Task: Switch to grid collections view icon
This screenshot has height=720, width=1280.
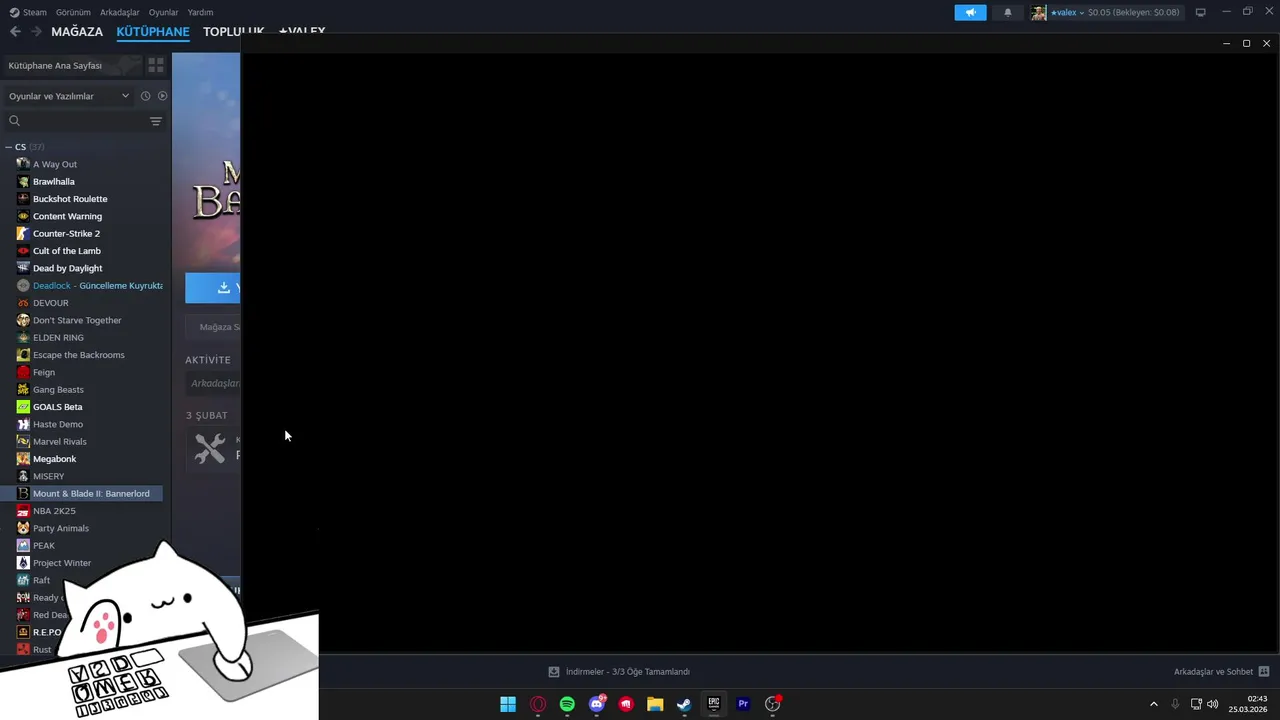Action: 156,65
